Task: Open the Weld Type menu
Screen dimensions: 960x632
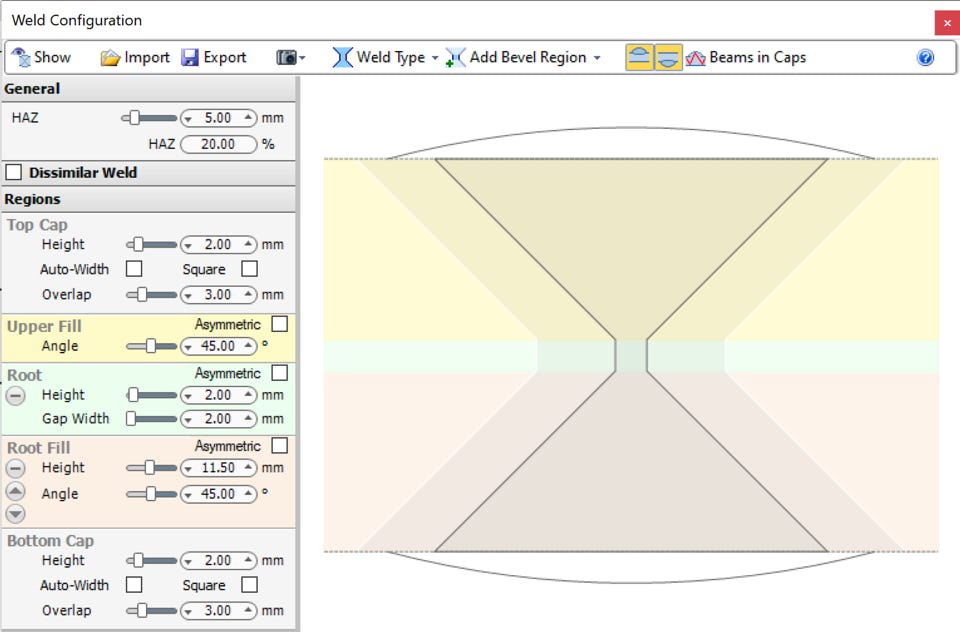Action: point(385,58)
